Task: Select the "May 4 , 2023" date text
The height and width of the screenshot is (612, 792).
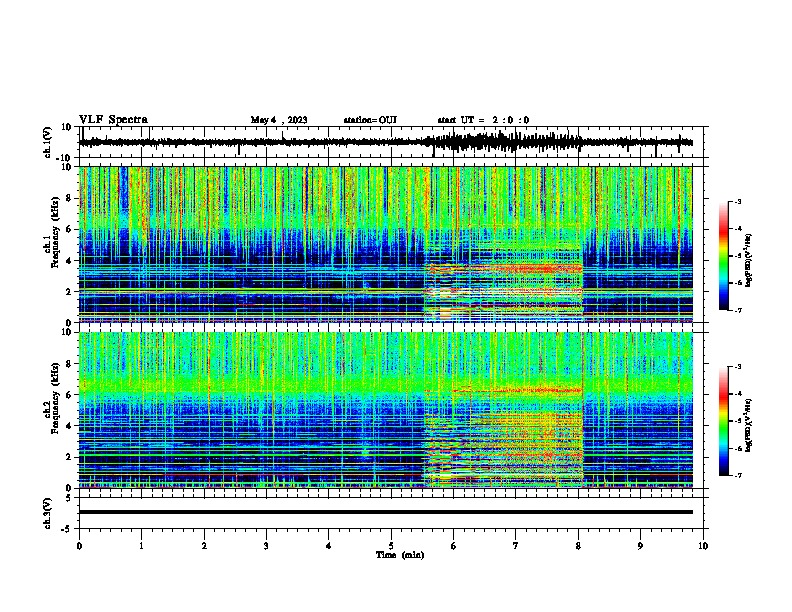Action: tap(279, 120)
